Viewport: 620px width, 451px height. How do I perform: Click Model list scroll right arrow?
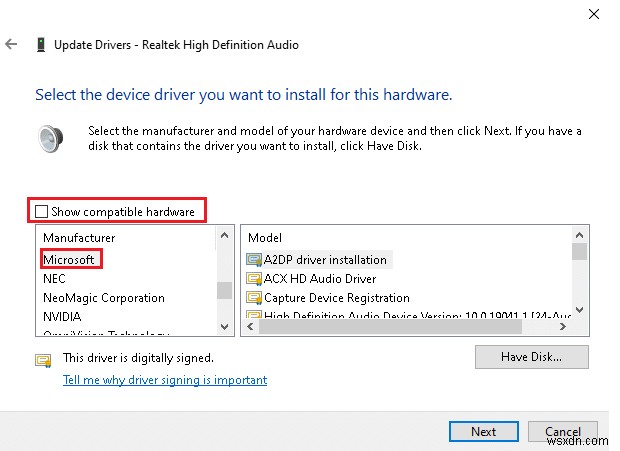click(x=563, y=326)
